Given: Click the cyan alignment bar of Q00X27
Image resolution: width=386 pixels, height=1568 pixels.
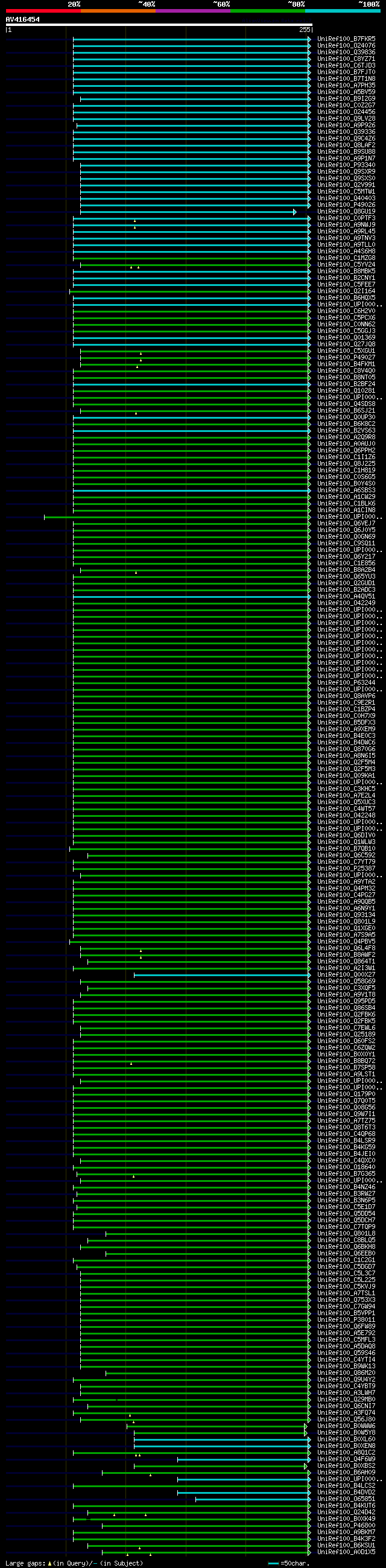Looking at the screenshot, I should (x=222, y=975).
